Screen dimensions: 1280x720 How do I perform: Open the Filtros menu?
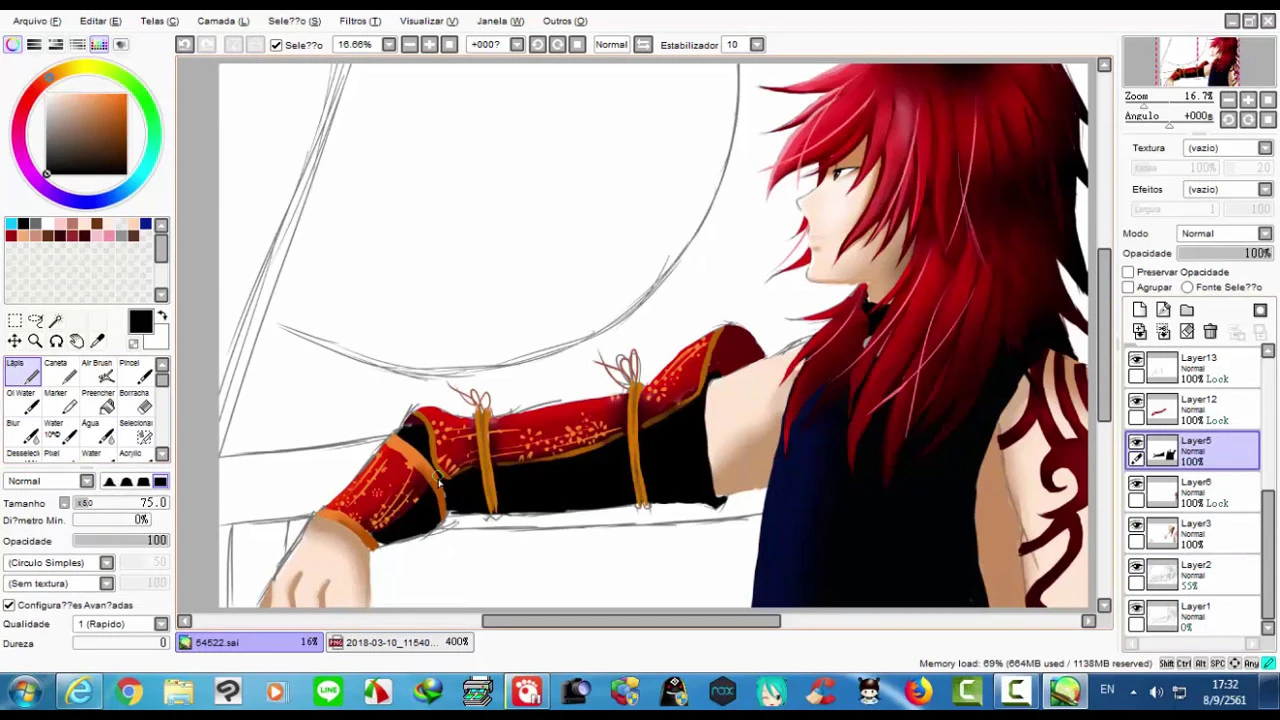pos(360,21)
